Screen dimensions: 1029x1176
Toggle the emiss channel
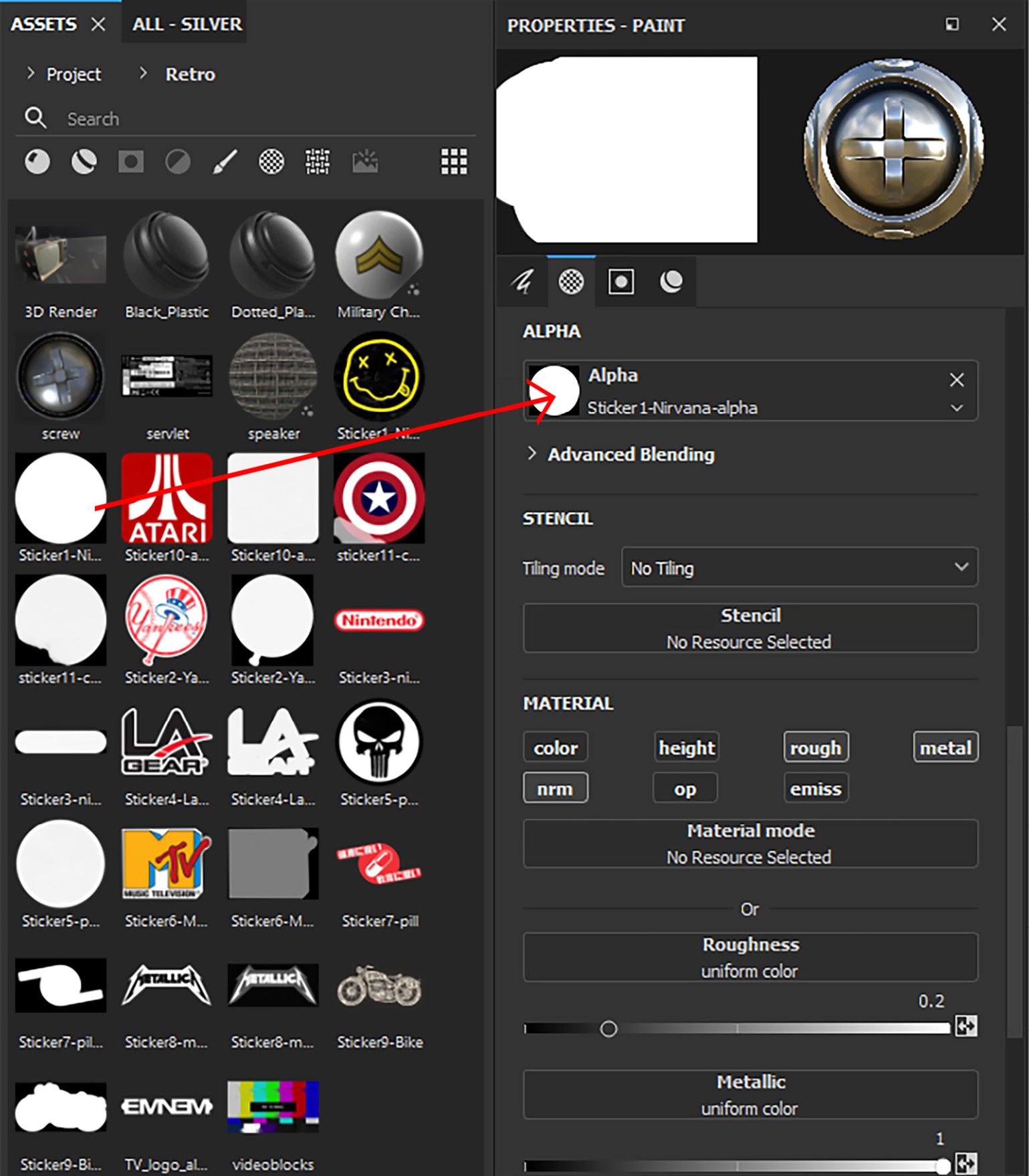pyautogui.click(x=816, y=788)
